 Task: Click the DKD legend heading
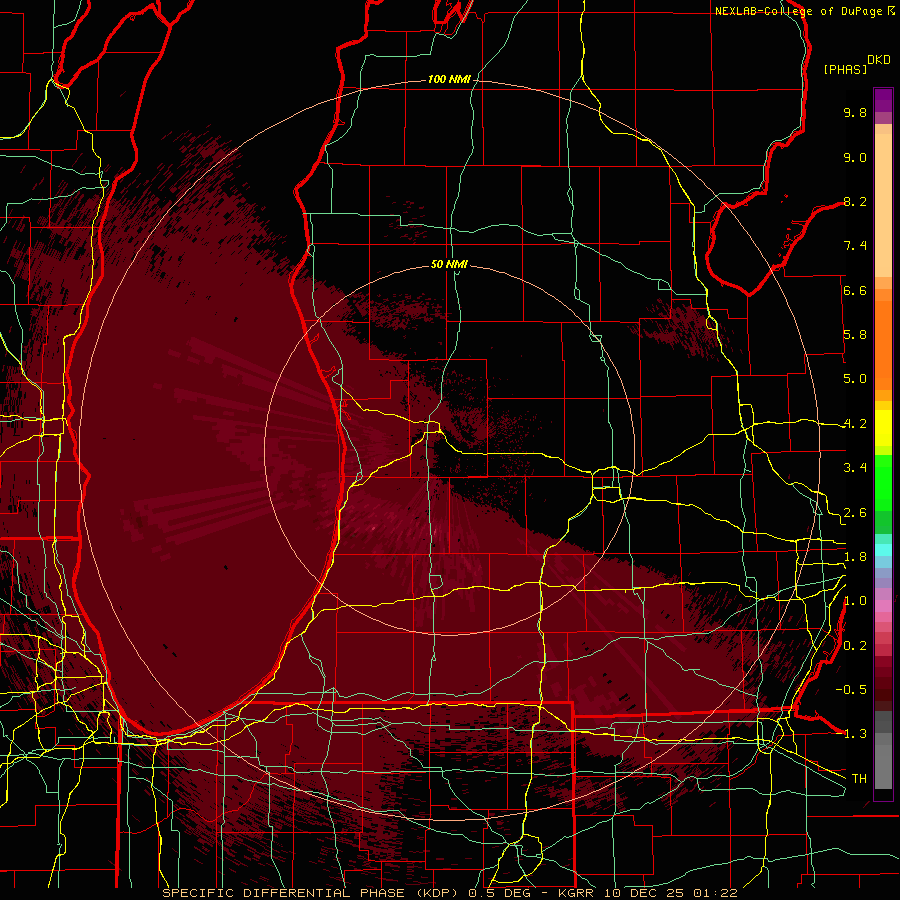[879, 60]
